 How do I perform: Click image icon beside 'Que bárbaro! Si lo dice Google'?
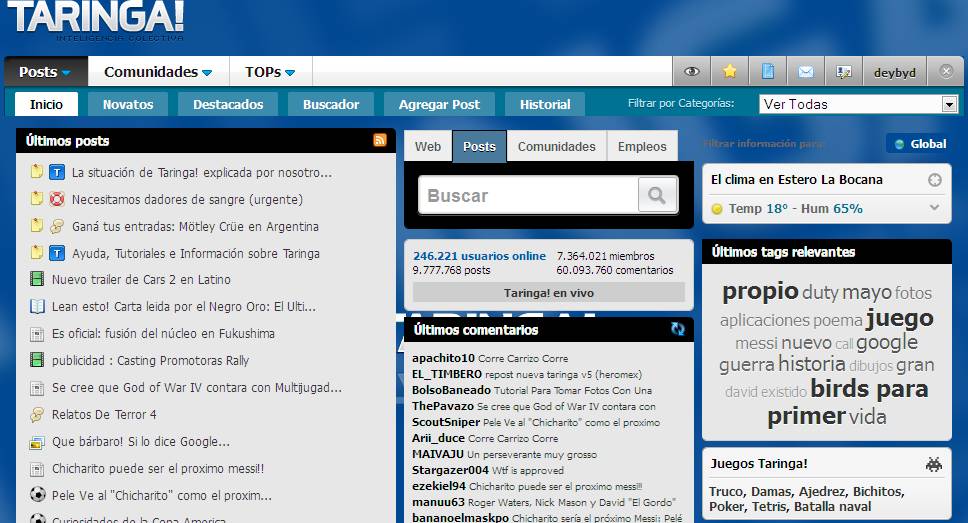(x=37, y=442)
